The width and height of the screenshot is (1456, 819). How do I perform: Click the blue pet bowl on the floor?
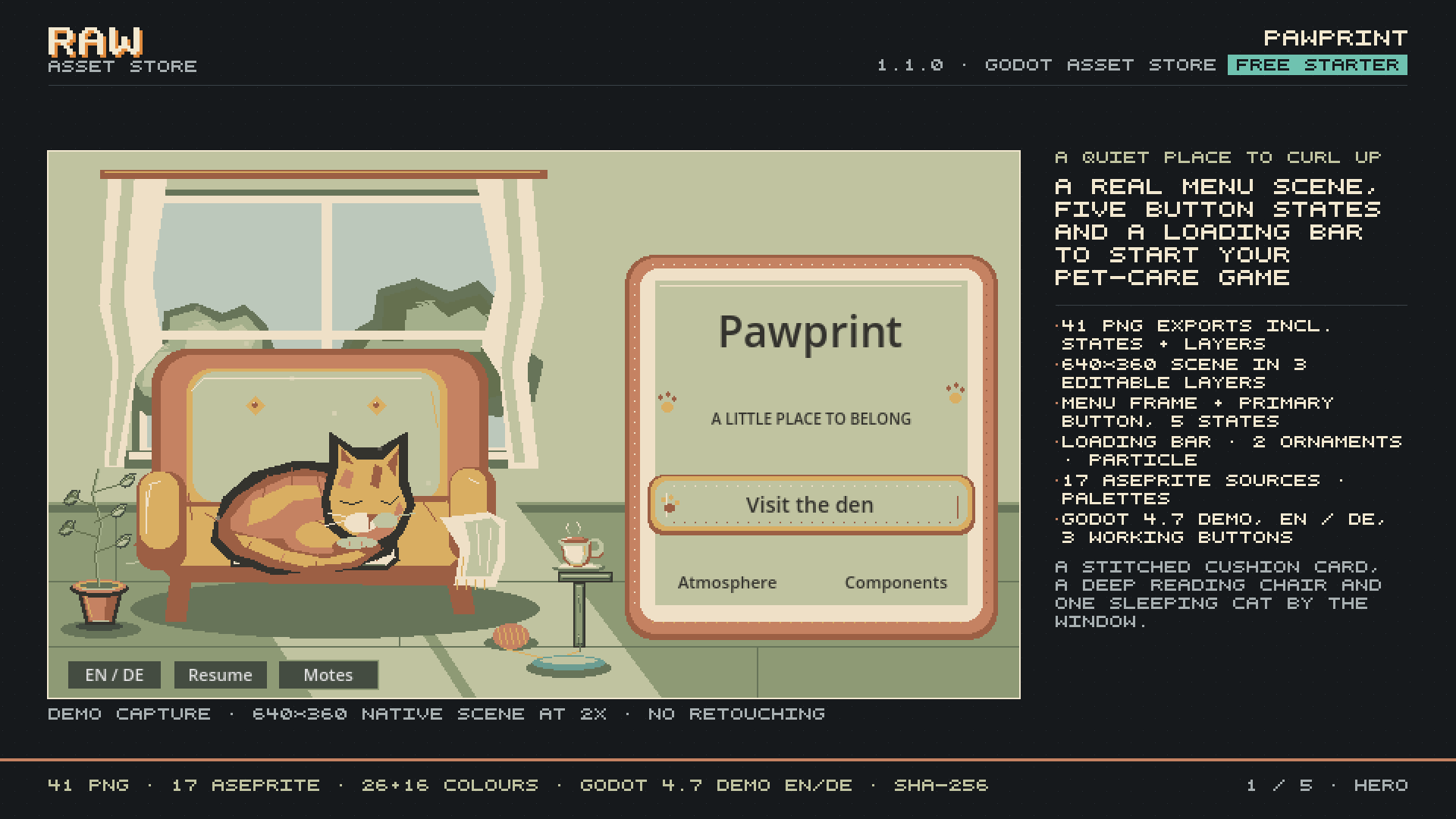point(569,665)
